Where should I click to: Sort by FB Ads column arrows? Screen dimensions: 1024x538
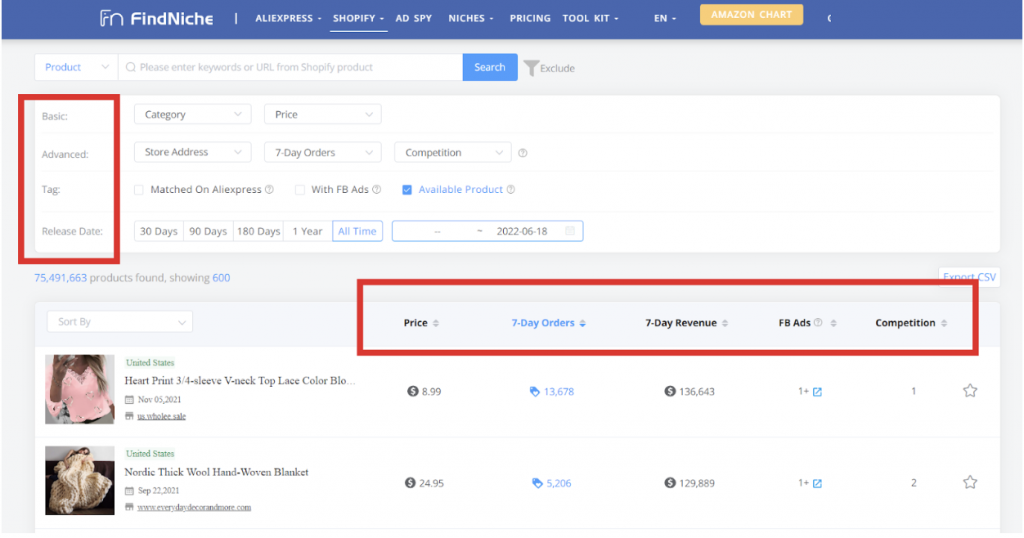click(833, 323)
